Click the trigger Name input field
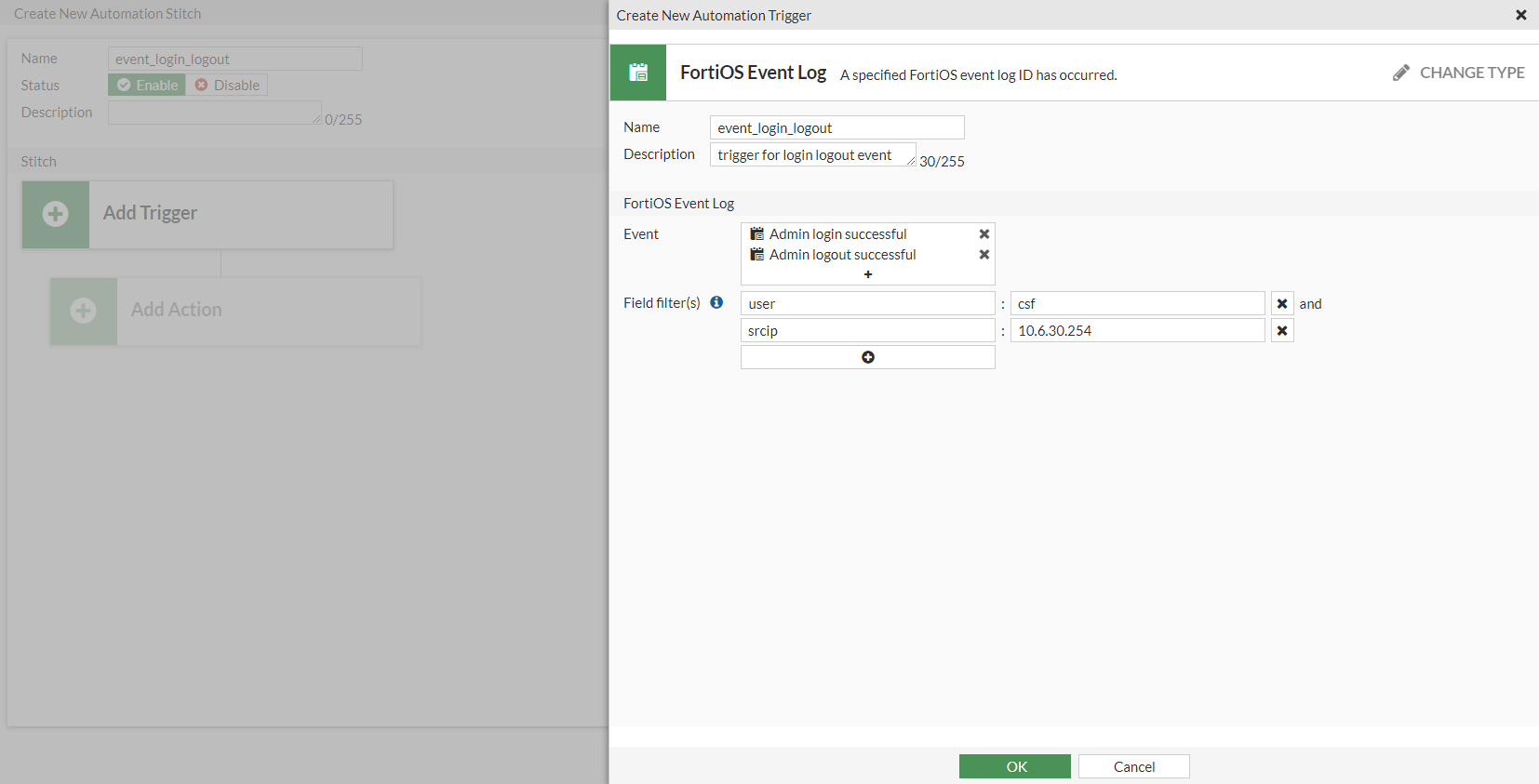This screenshot has height=784, width=1539. pos(836,127)
